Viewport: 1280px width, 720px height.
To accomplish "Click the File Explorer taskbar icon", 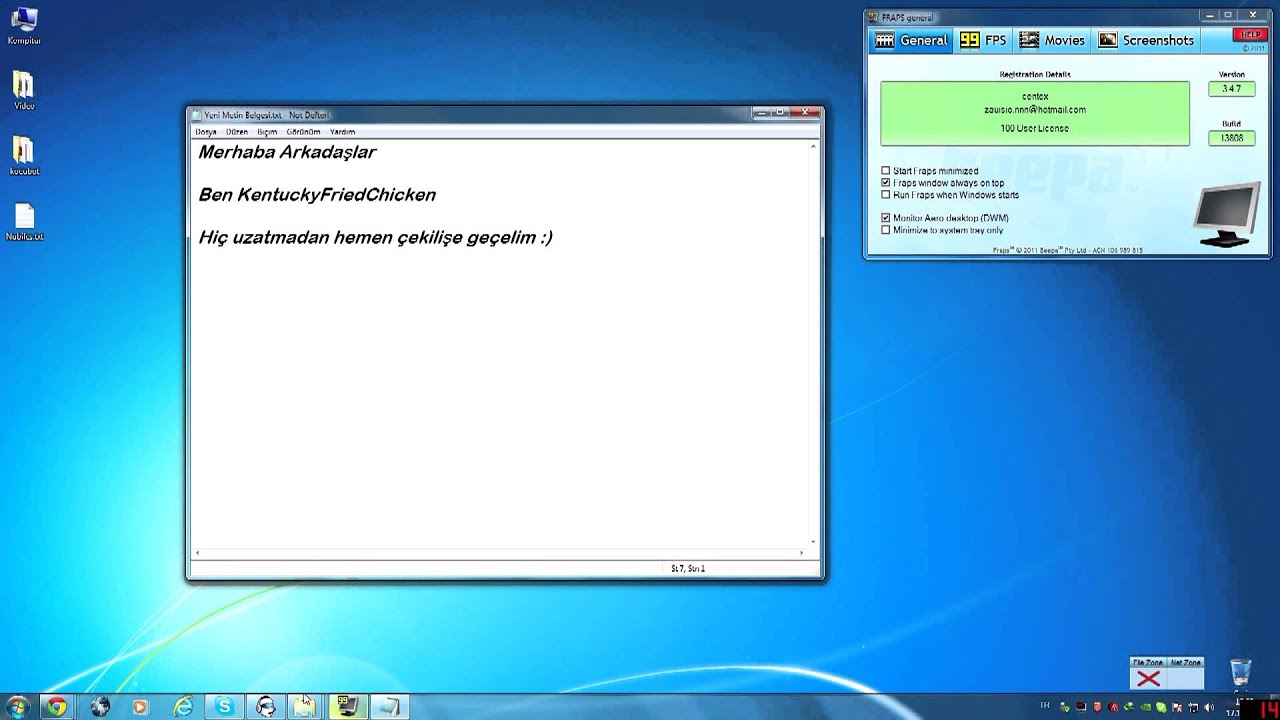I will pyautogui.click(x=305, y=707).
